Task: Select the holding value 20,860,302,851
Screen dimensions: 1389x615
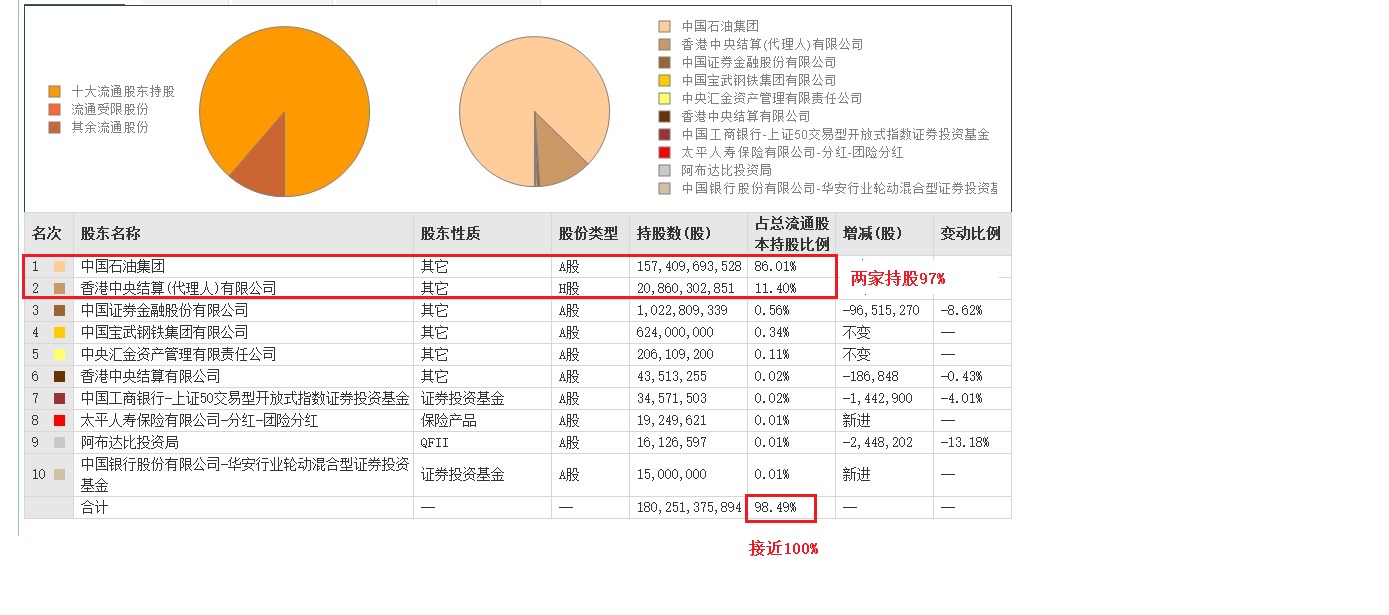Action: [686, 288]
